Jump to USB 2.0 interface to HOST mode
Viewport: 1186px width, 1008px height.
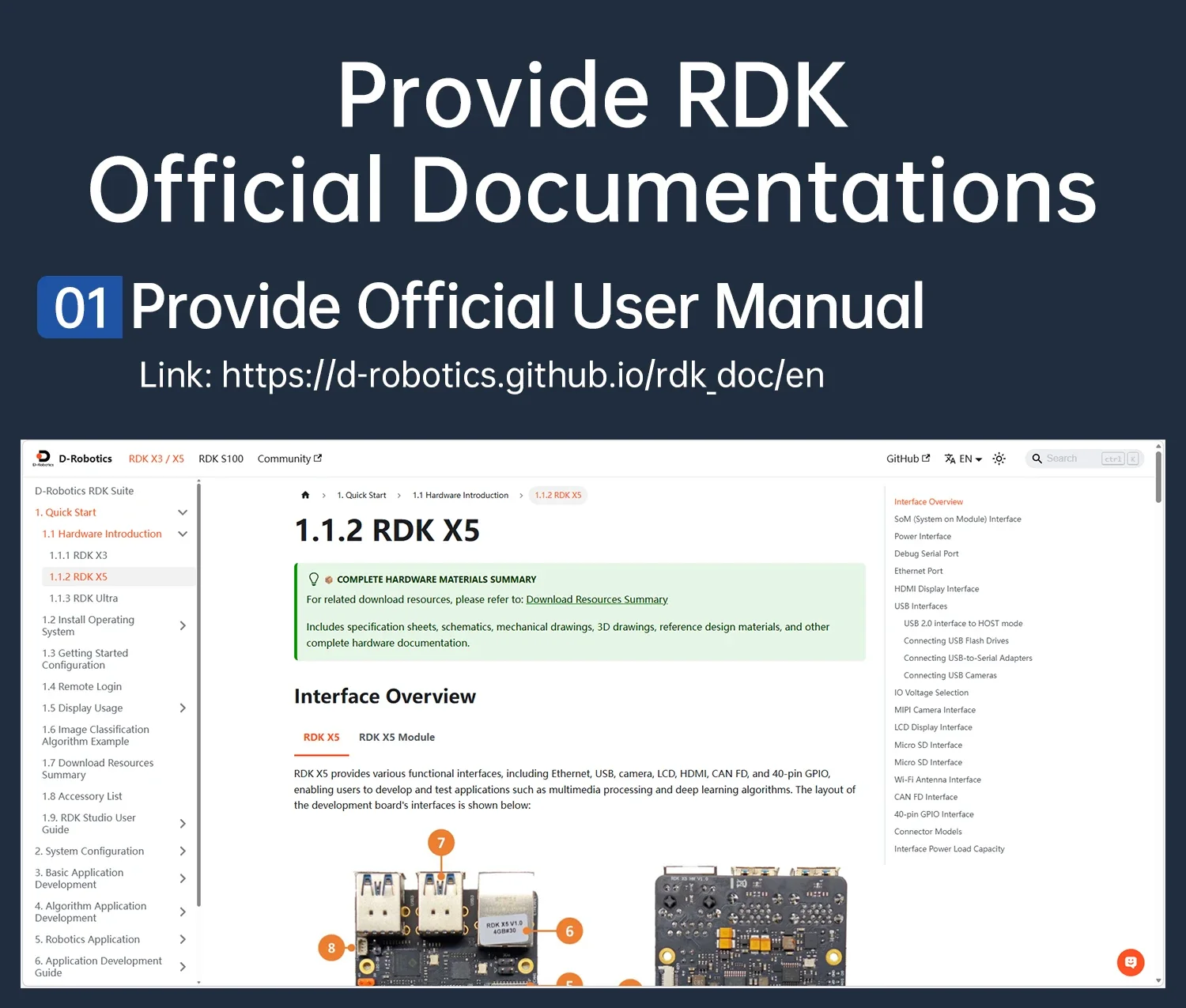pyautogui.click(x=963, y=624)
